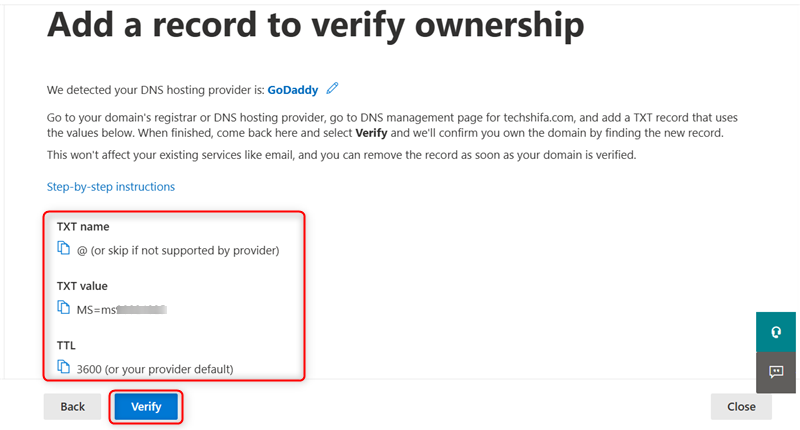Click 'We detected your DNS hosting provider' text
Screen dimensions: 800x430
click(155, 89)
